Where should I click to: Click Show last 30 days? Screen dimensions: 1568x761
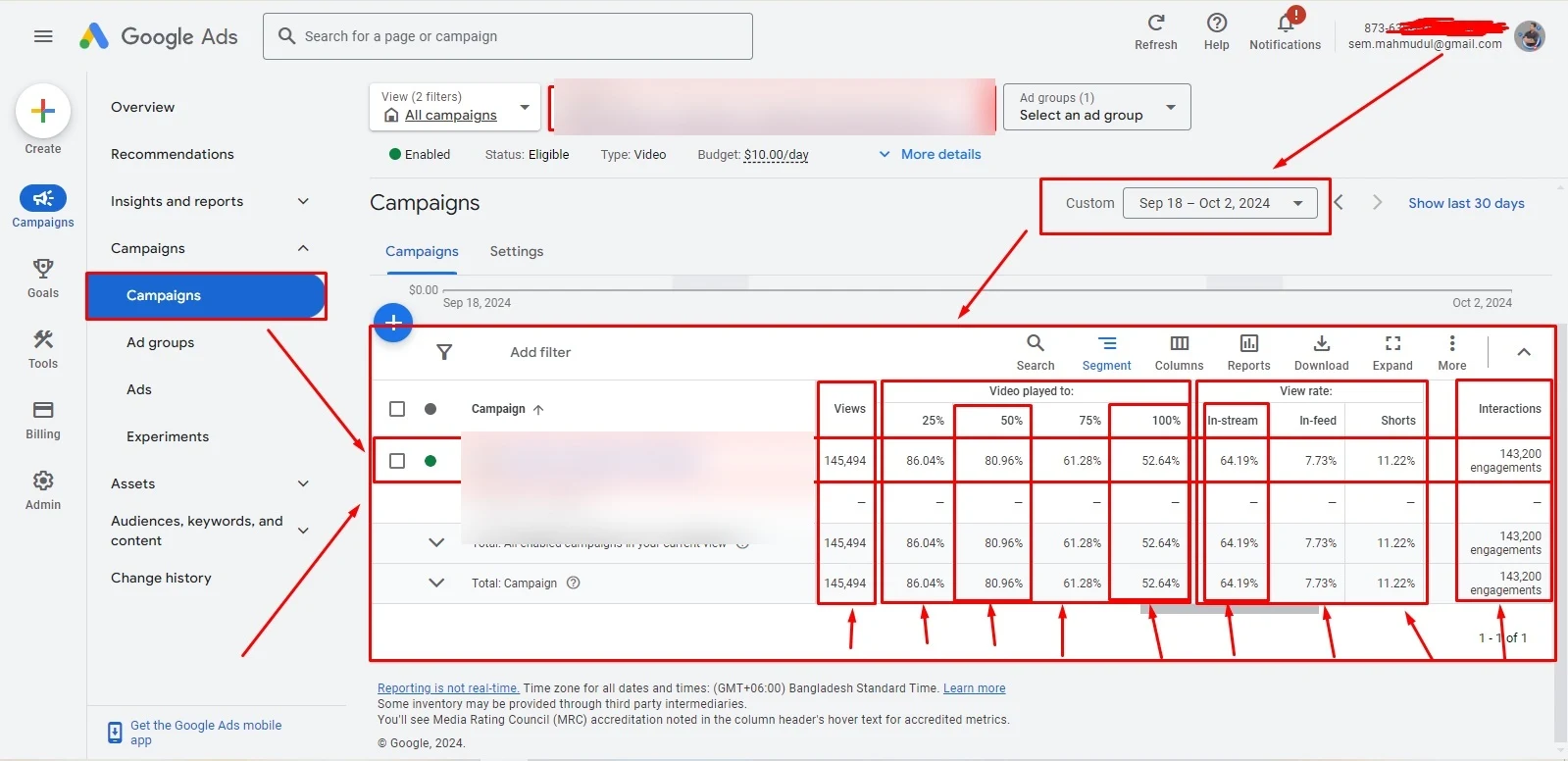[1466, 203]
